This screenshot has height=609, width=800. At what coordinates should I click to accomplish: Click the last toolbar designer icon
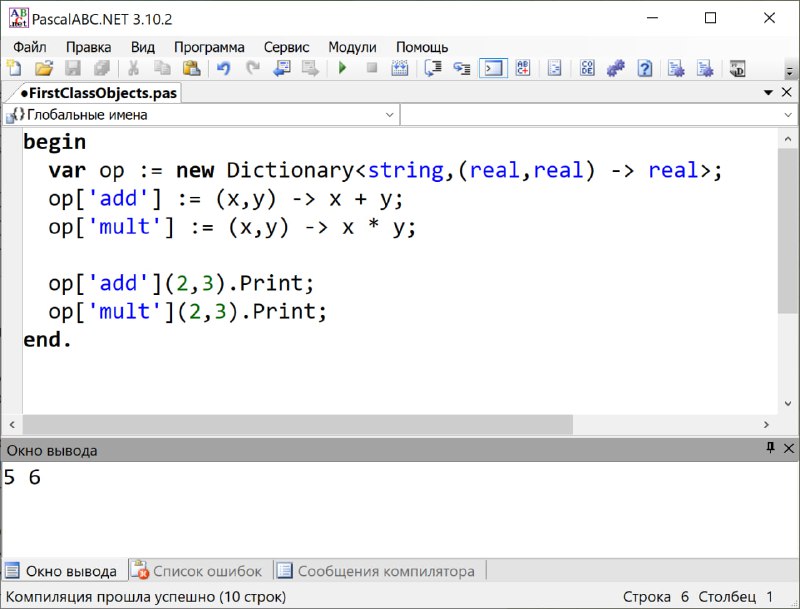pos(737,68)
